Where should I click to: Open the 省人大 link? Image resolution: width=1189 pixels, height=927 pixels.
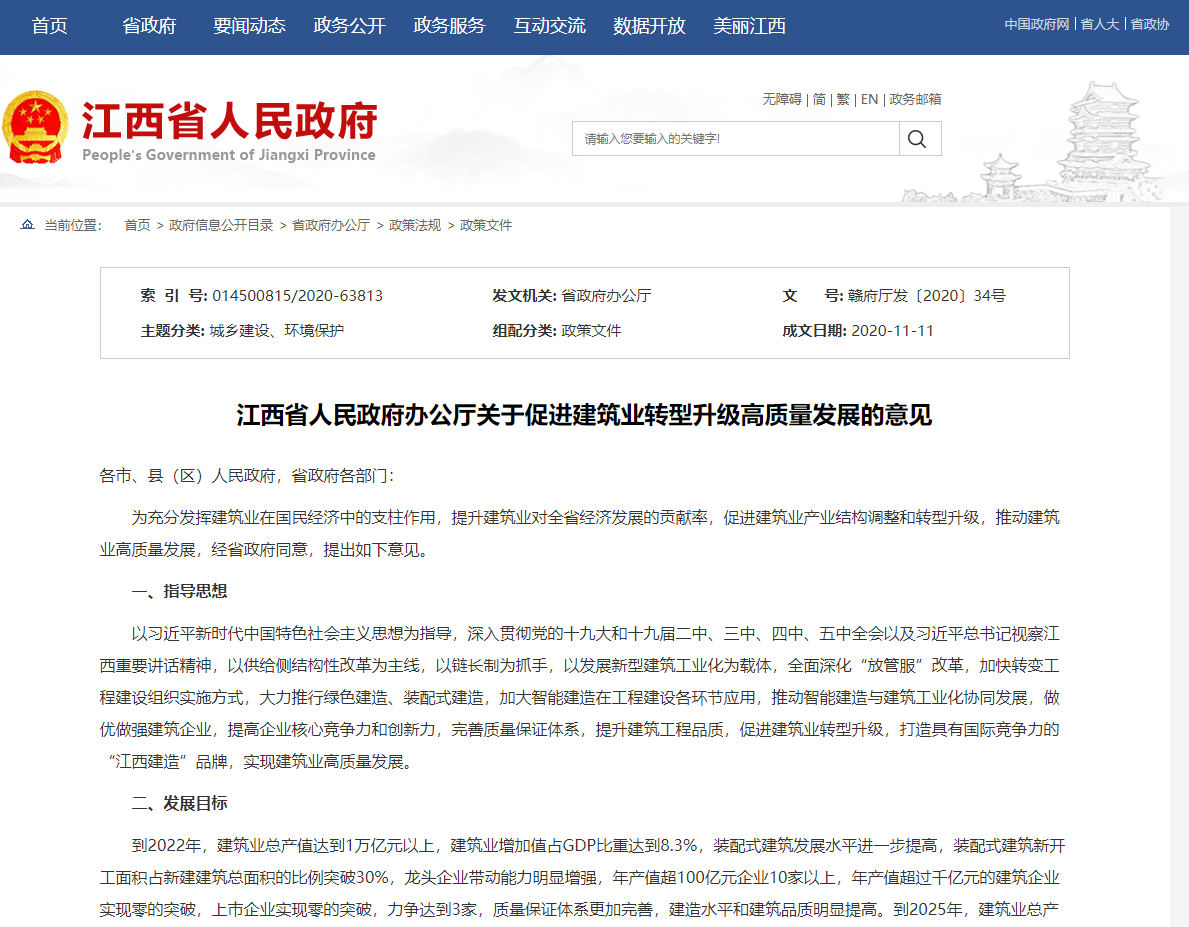1100,24
